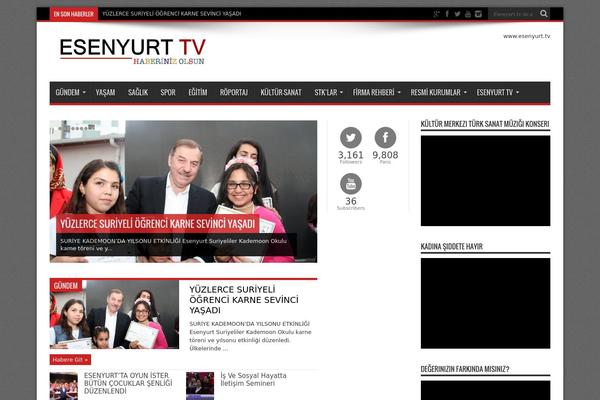This screenshot has height=400, width=600.
Task: Click the red slider headline banner
Action: [158, 224]
